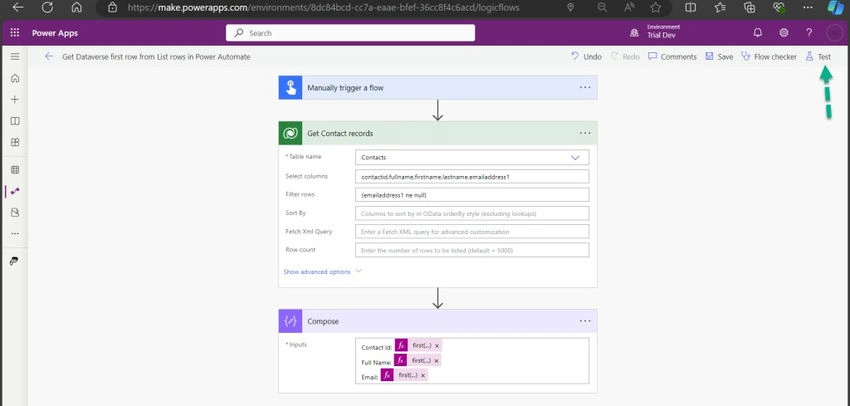
Task: Open browser settings ellipsis menu
Action: pyautogui.click(x=808, y=8)
